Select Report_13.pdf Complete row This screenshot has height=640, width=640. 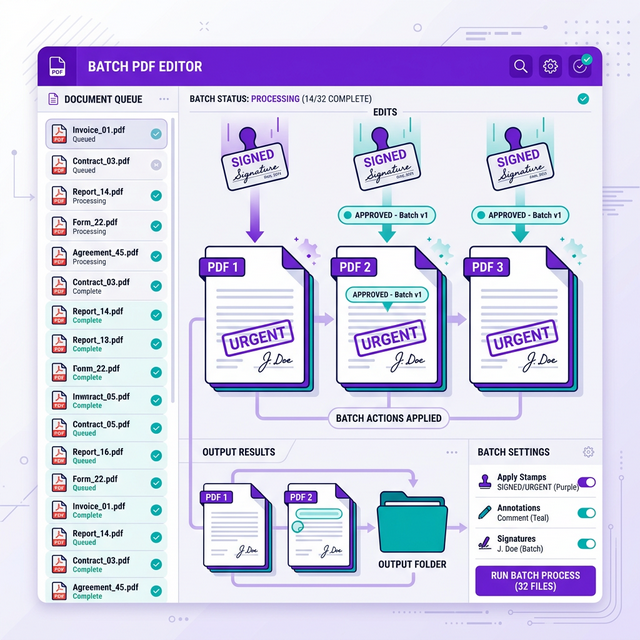point(106,344)
